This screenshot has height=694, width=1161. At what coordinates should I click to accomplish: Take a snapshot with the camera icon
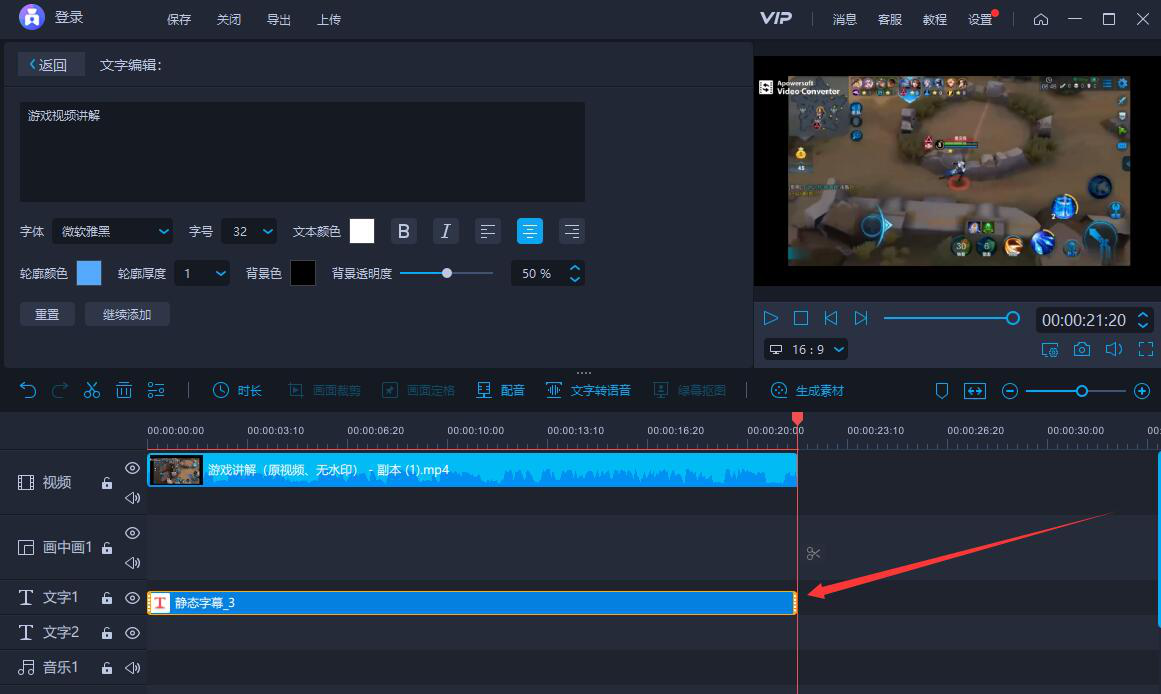1082,349
